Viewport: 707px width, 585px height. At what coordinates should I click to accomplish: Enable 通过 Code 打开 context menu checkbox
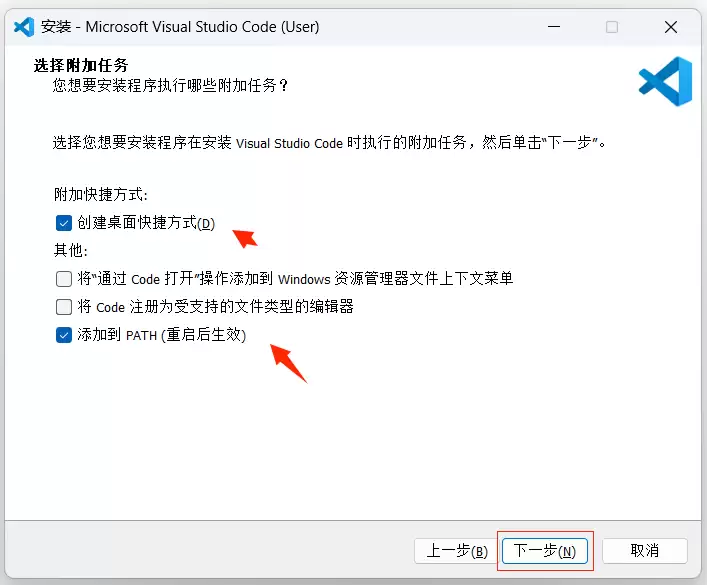point(64,279)
